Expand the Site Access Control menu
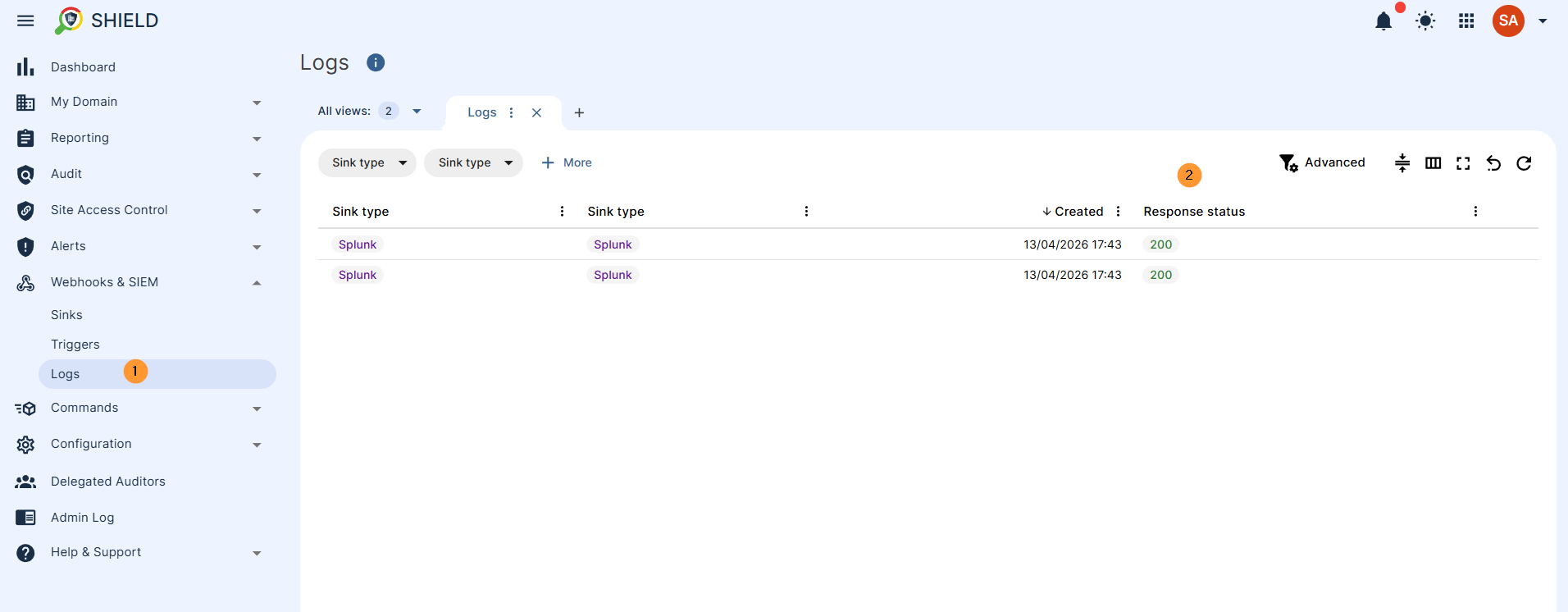 257,211
